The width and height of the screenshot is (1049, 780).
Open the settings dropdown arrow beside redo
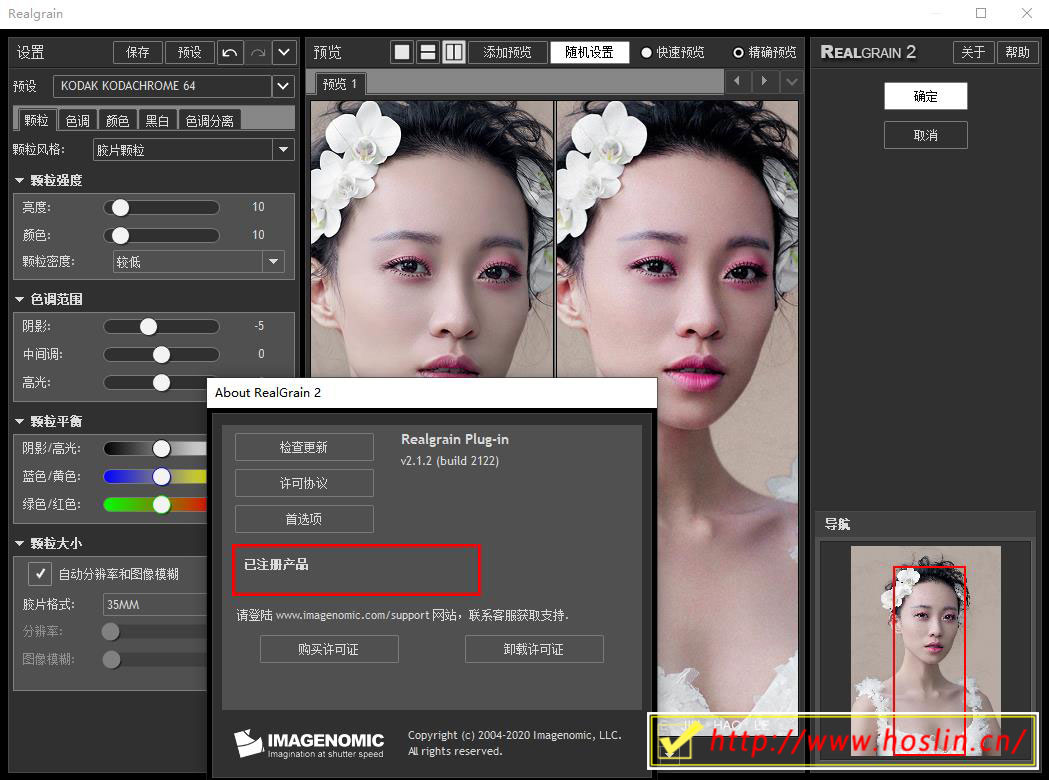tap(284, 52)
